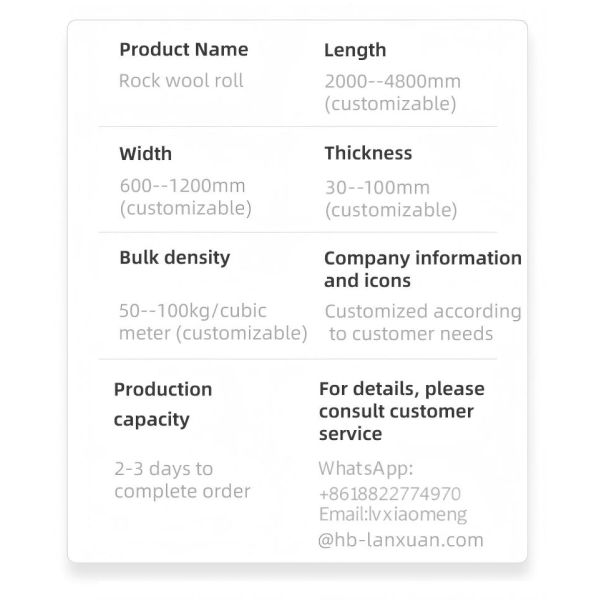Image resolution: width=600 pixels, height=600 pixels.
Task: Select the 30--100mm thickness value
Action: click(x=377, y=187)
